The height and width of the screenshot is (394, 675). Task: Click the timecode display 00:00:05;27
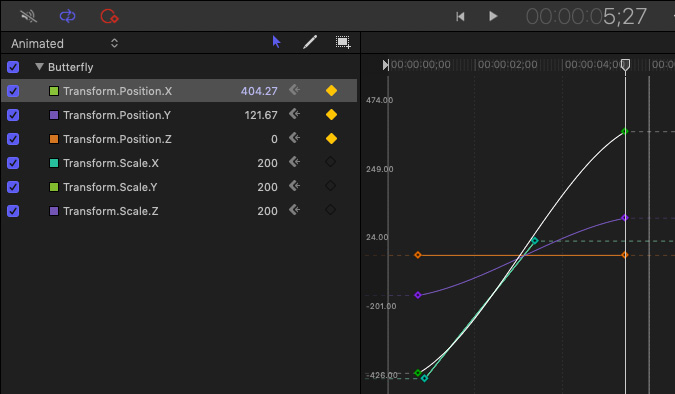(586, 17)
